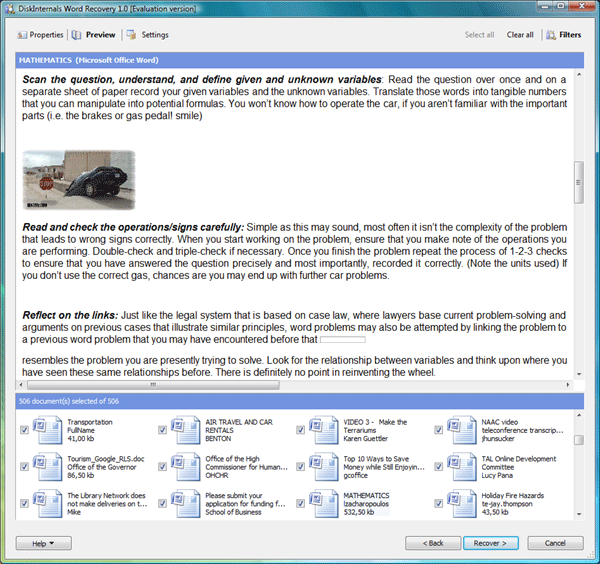600x564 pixels.
Task: Uncheck the Transportation document checkbox
Action: [24, 431]
